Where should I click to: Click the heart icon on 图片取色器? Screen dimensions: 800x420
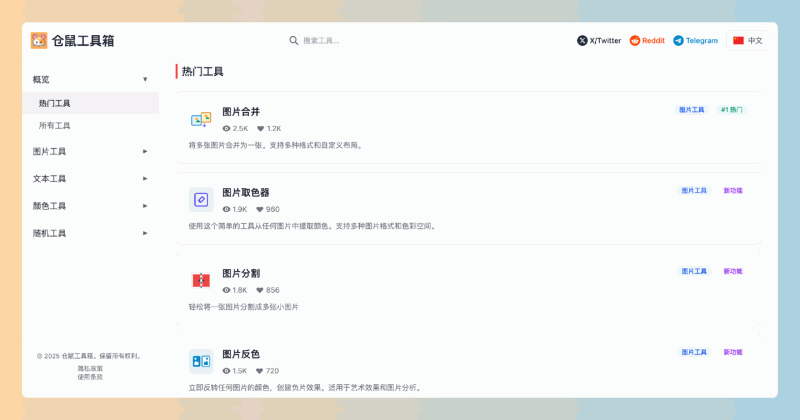(x=260, y=209)
